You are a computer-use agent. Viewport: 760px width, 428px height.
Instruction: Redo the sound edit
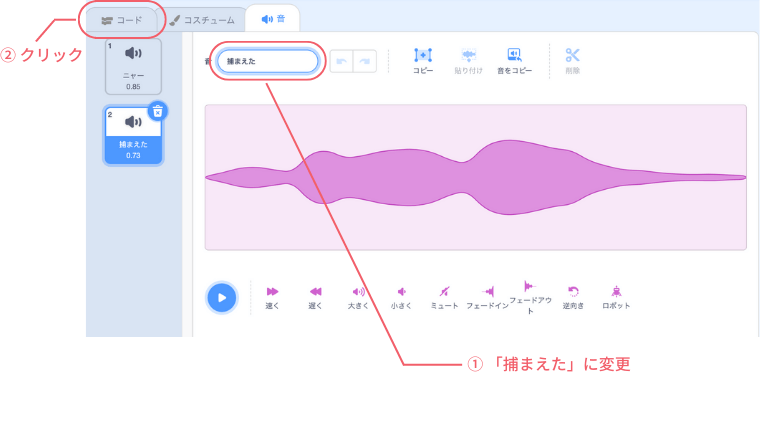pyautogui.click(x=365, y=61)
